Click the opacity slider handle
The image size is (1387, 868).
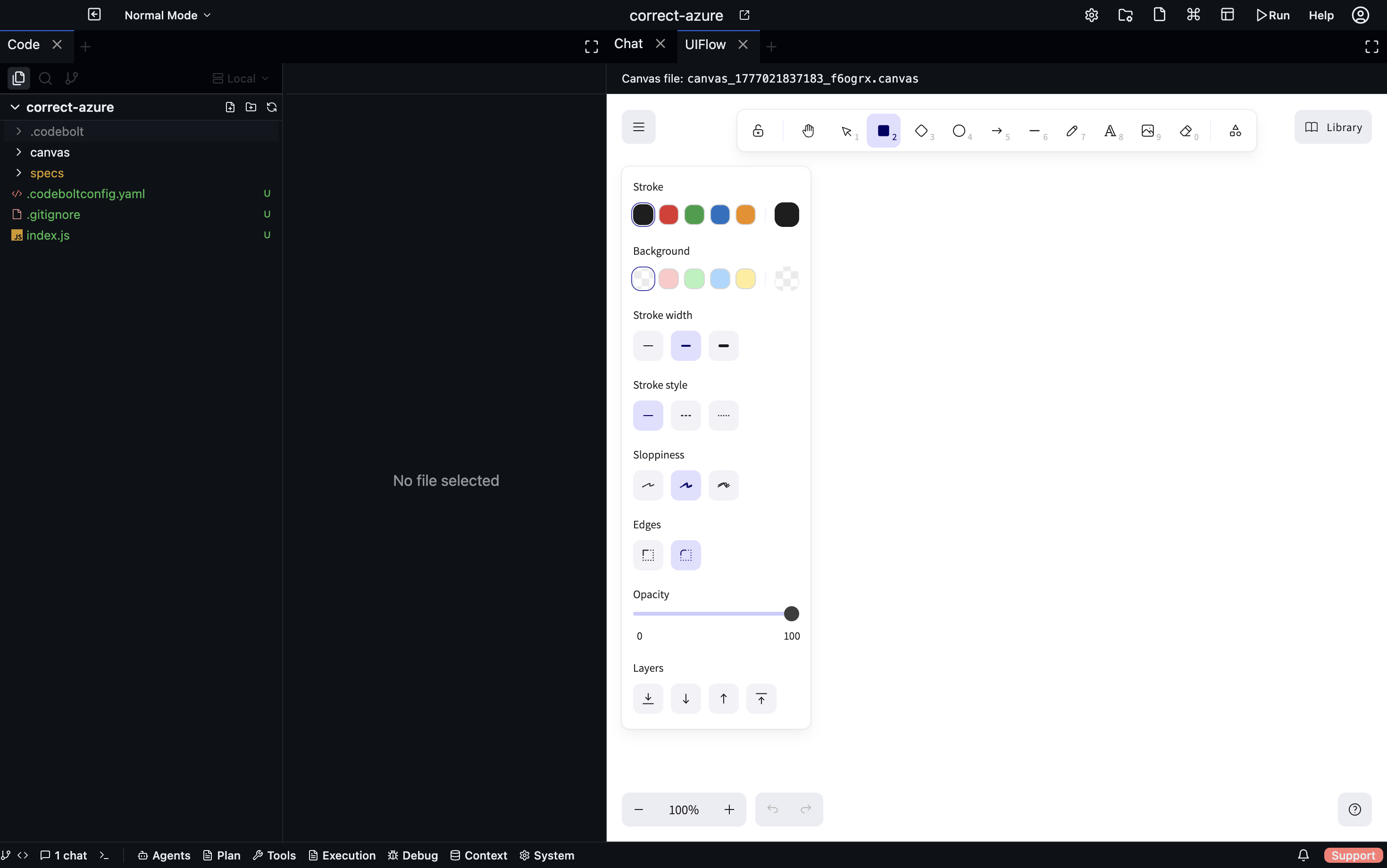coord(791,614)
